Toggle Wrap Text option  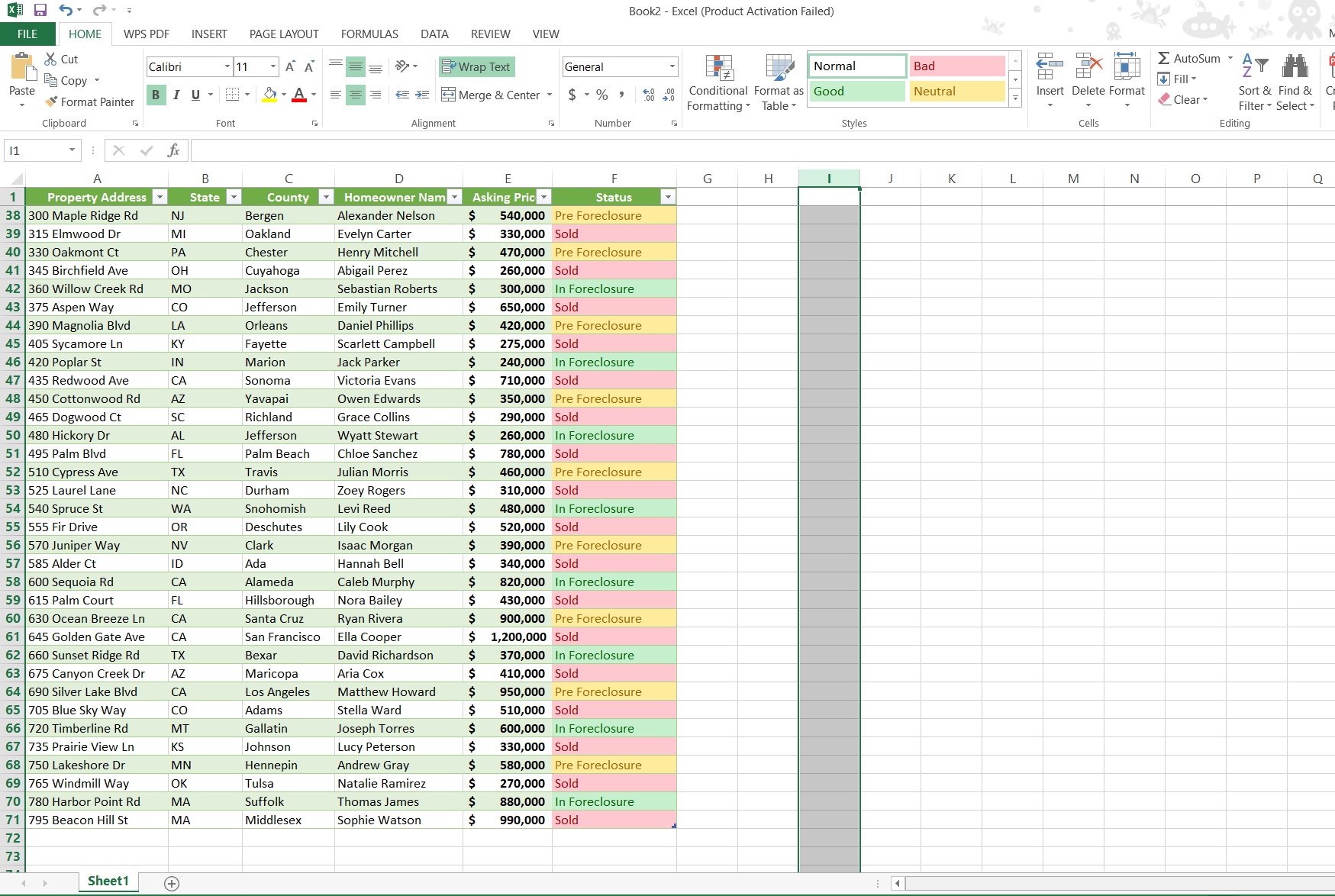coord(476,67)
